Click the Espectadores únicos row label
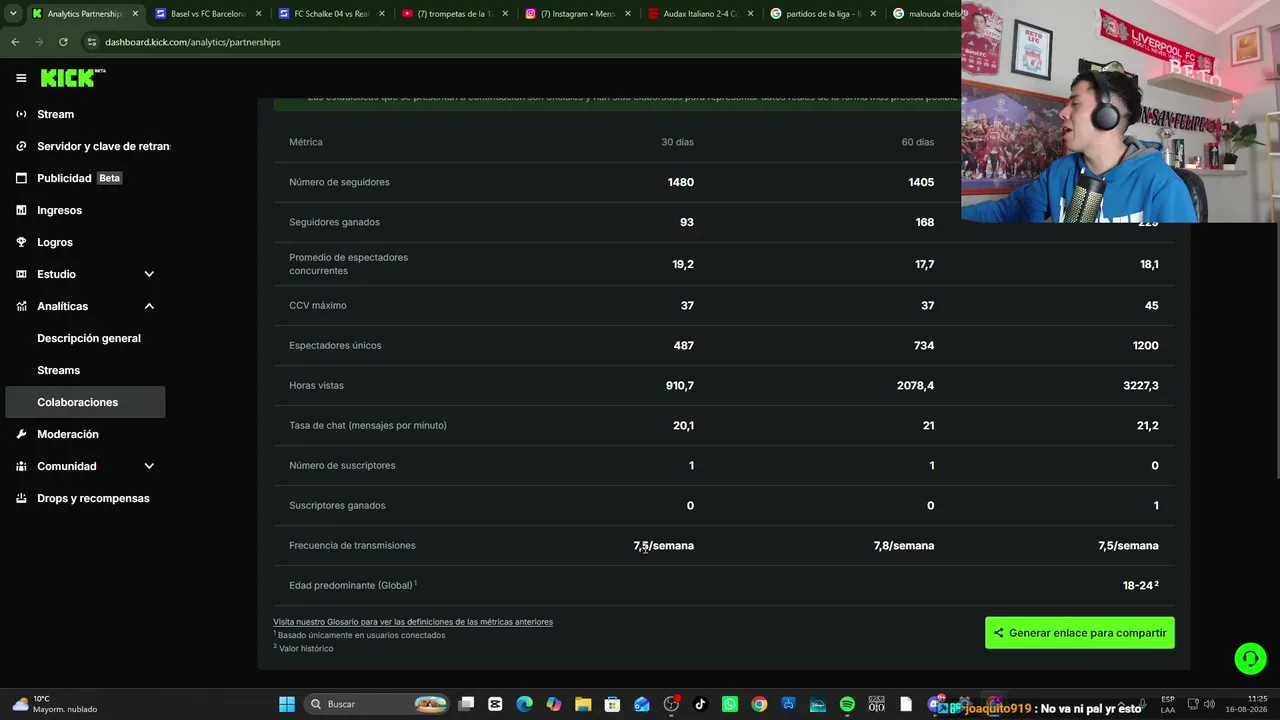1280x720 pixels. (335, 345)
